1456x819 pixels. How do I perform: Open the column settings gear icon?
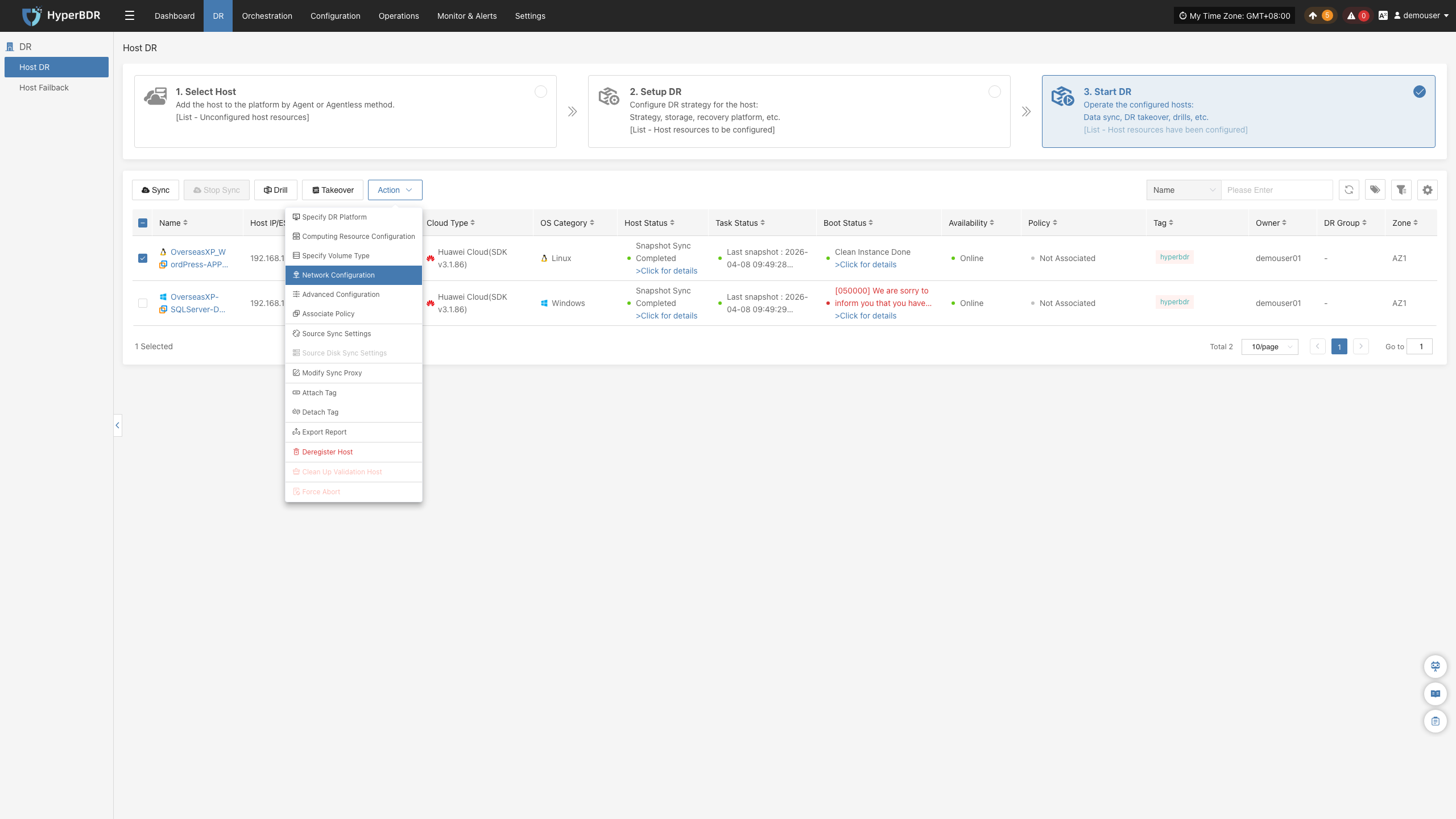(1428, 190)
